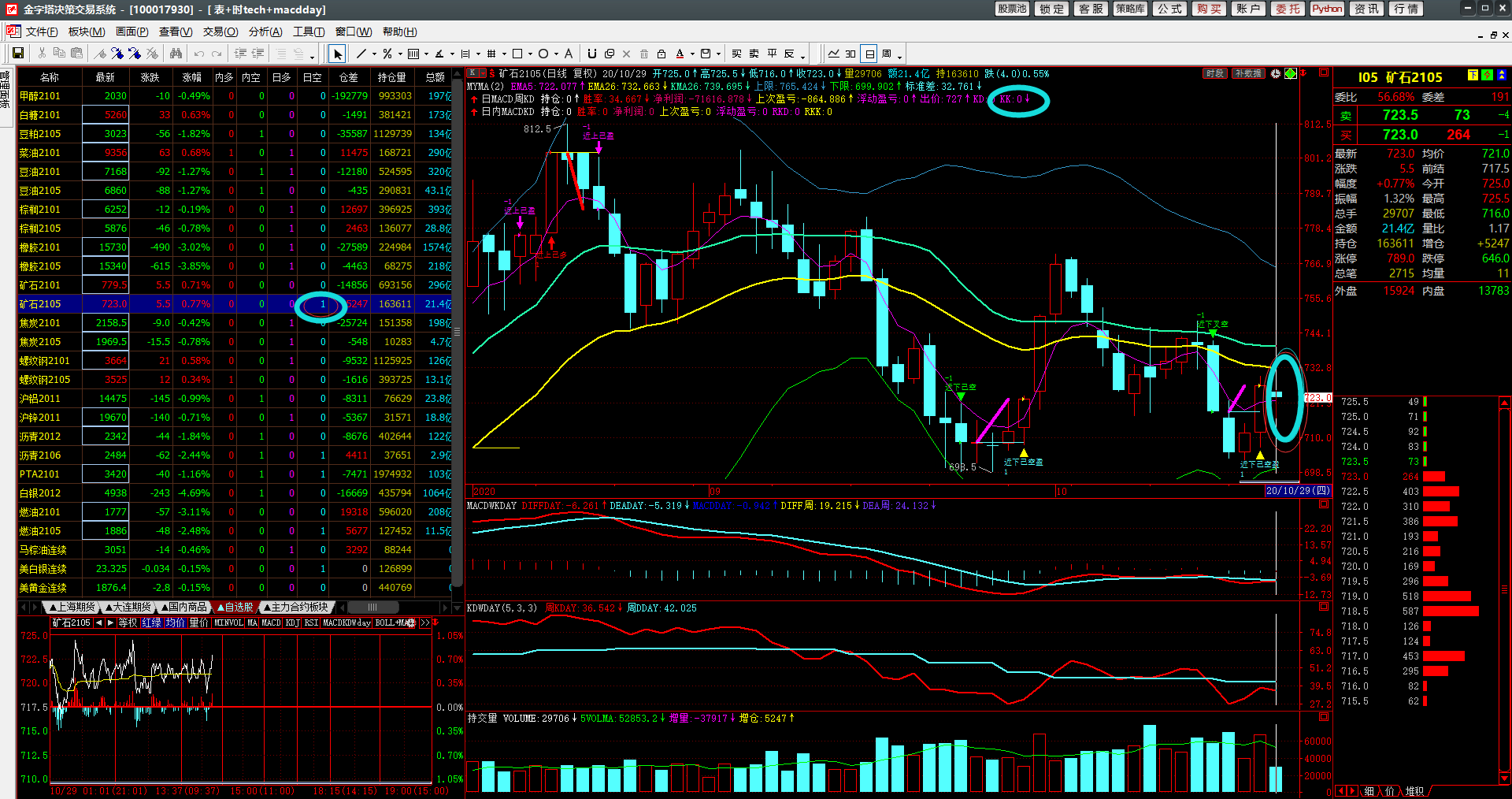
Task: Select the text annotation A tool
Action: coord(568,54)
